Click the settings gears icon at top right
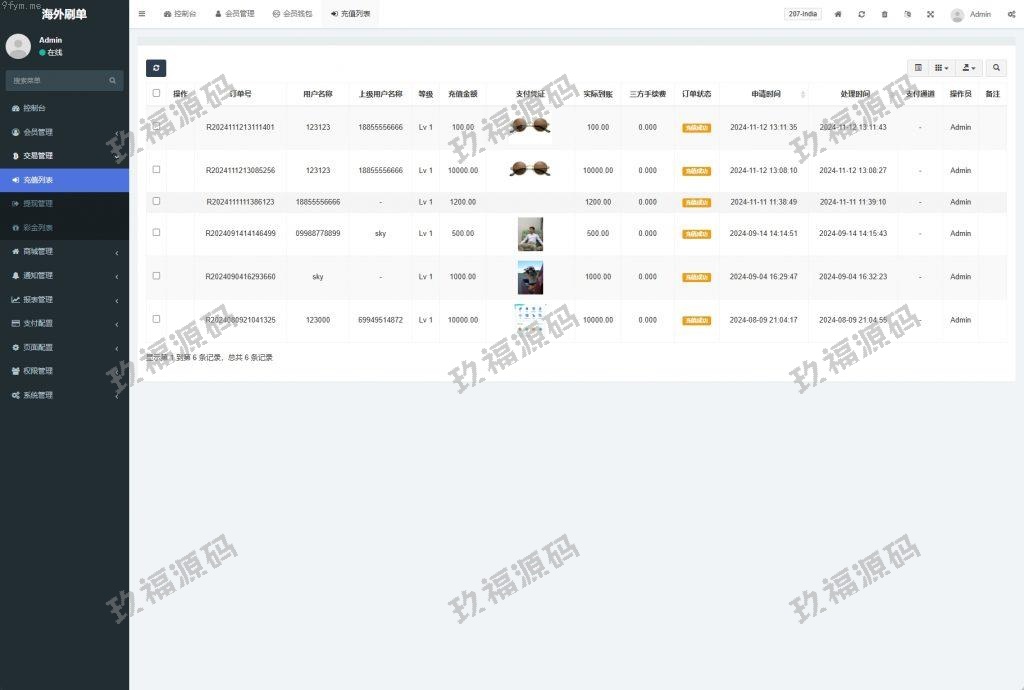Screen dimensions: 1024x690 tap(1011, 14)
